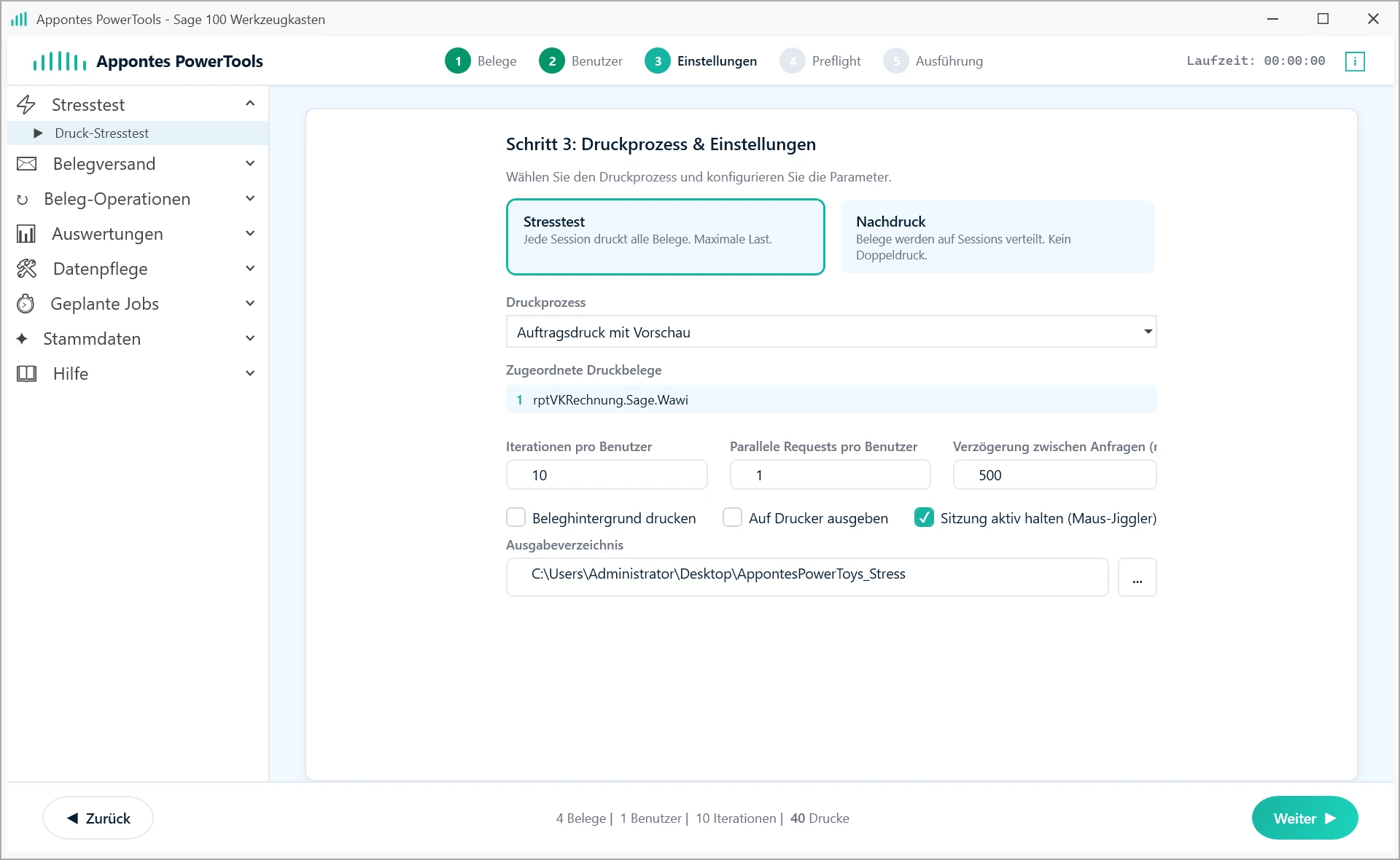The height and width of the screenshot is (860, 1400).
Task: Expand the Belegversand section chevron
Action: coord(250,163)
